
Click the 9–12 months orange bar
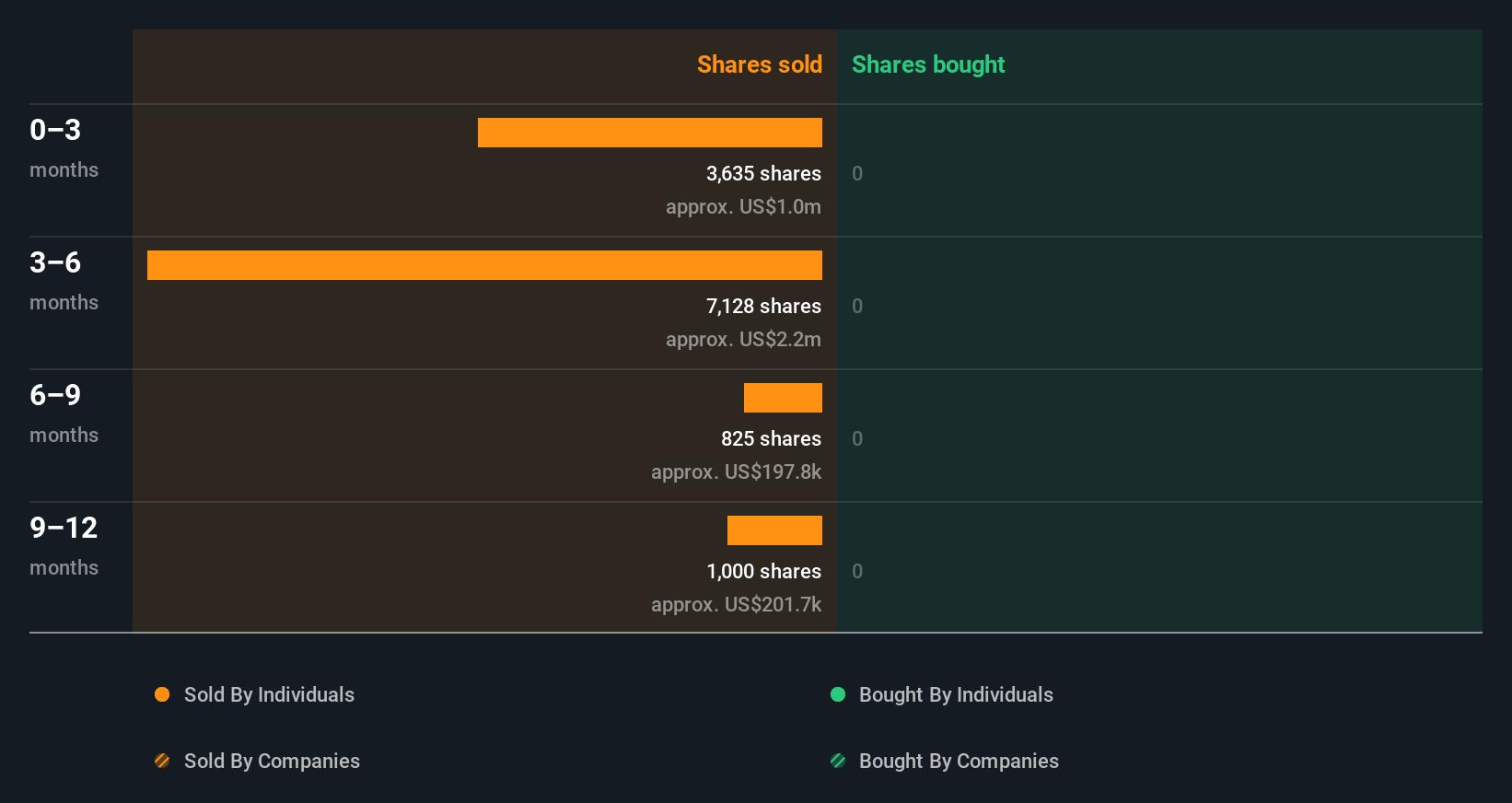(774, 530)
